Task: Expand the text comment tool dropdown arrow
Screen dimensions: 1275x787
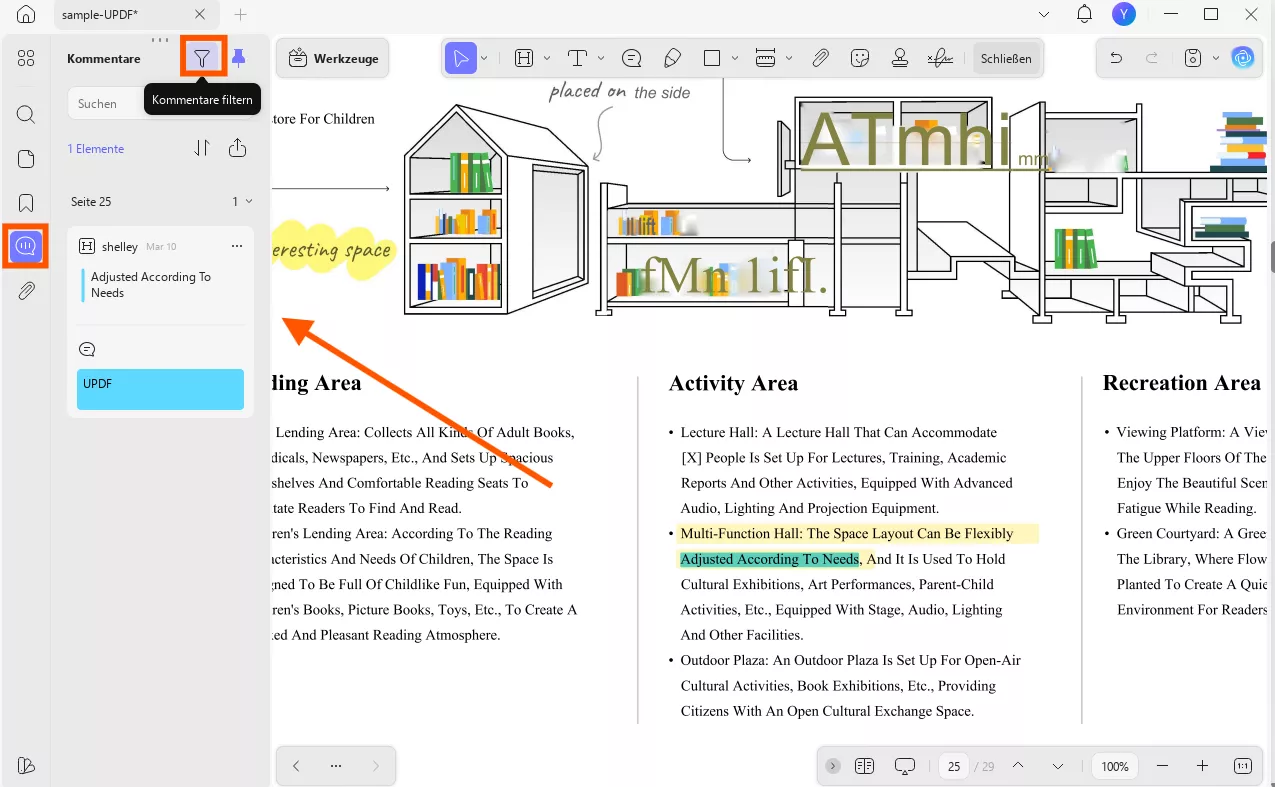Action: [x=601, y=58]
